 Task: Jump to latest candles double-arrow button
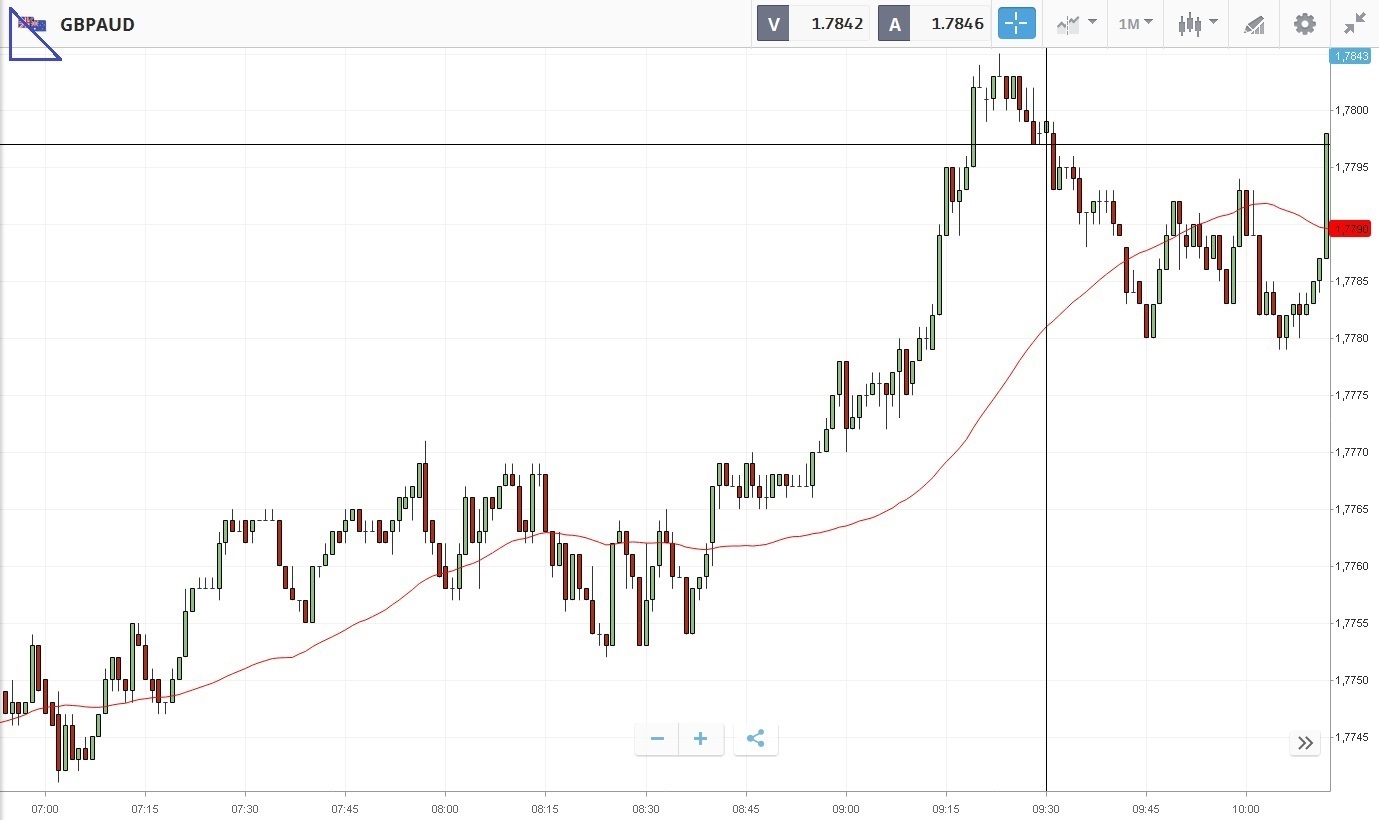click(x=1305, y=742)
